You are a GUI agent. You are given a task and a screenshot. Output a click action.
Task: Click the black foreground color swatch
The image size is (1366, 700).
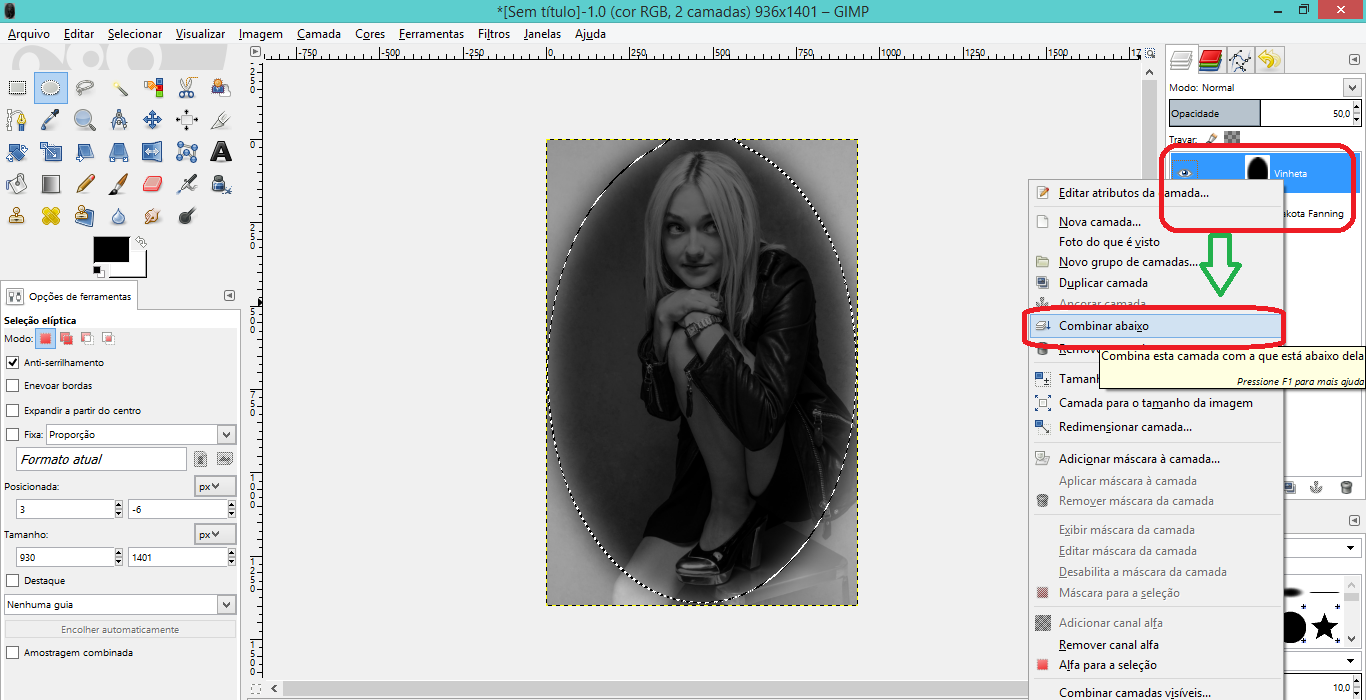111,249
